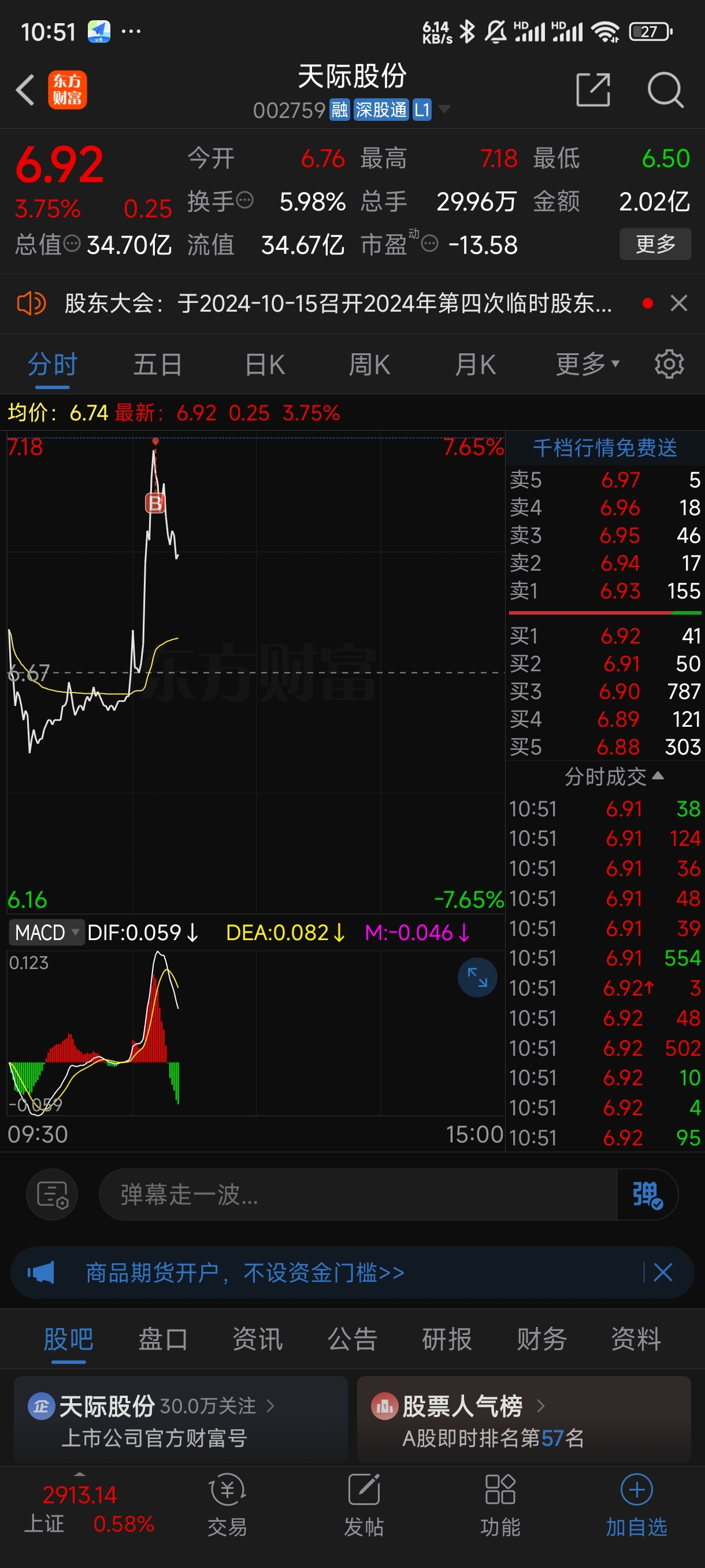The width and height of the screenshot is (705, 1568).
Task: Tap 千档行情免费送 promo link
Action: coord(604,448)
